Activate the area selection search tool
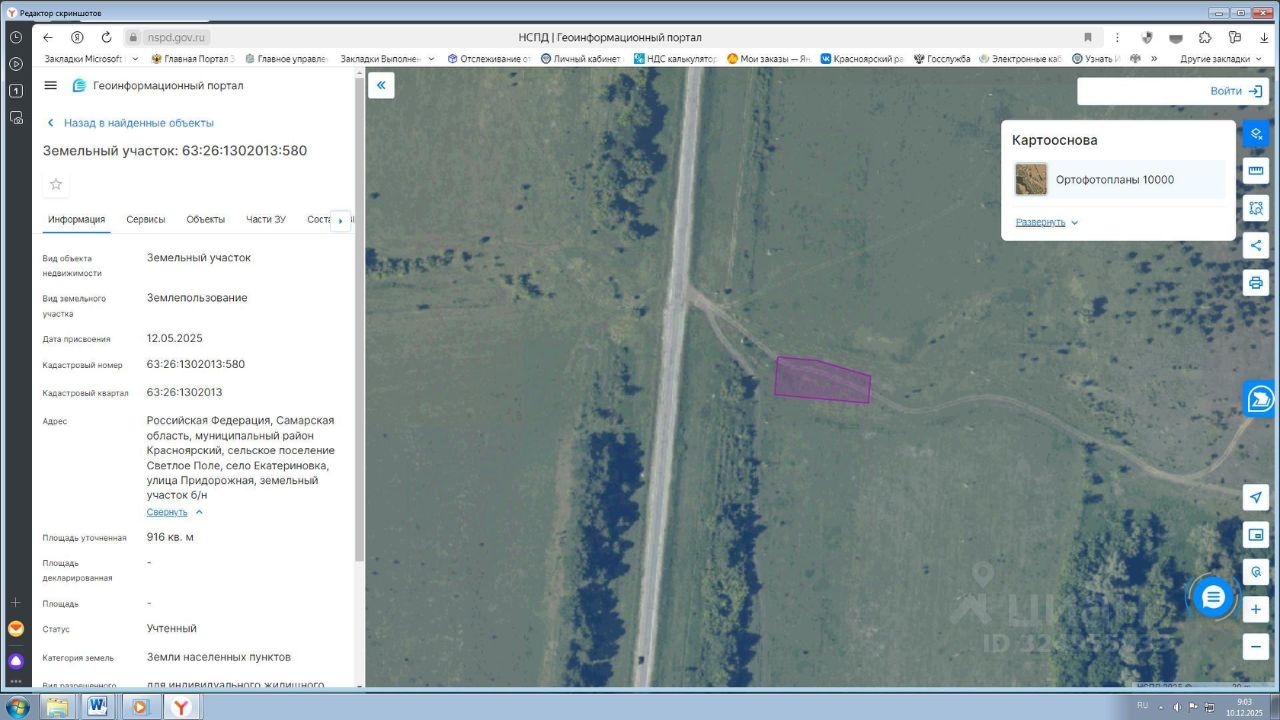 [x=1256, y=208]
